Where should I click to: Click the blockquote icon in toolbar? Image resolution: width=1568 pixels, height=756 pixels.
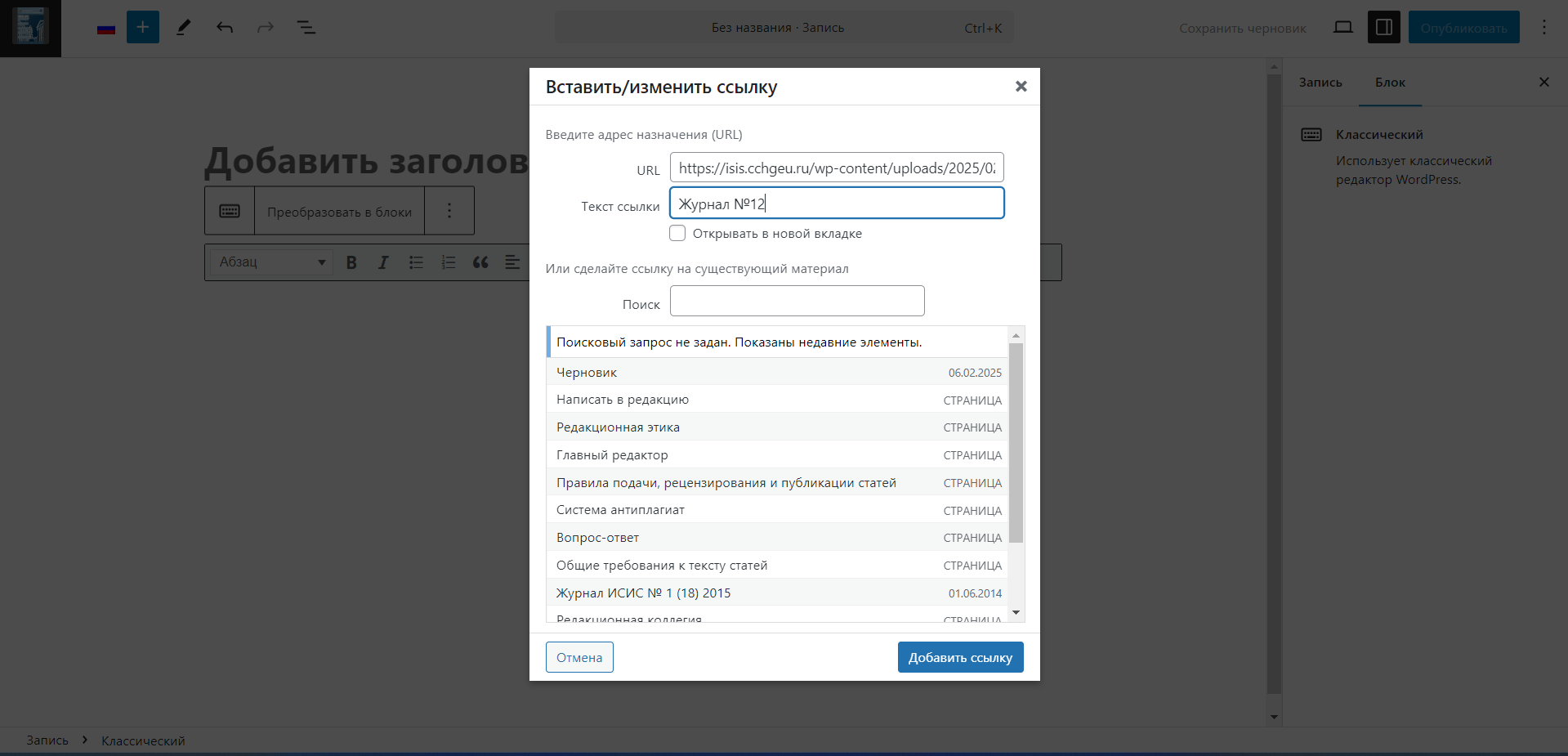(480, 262)
